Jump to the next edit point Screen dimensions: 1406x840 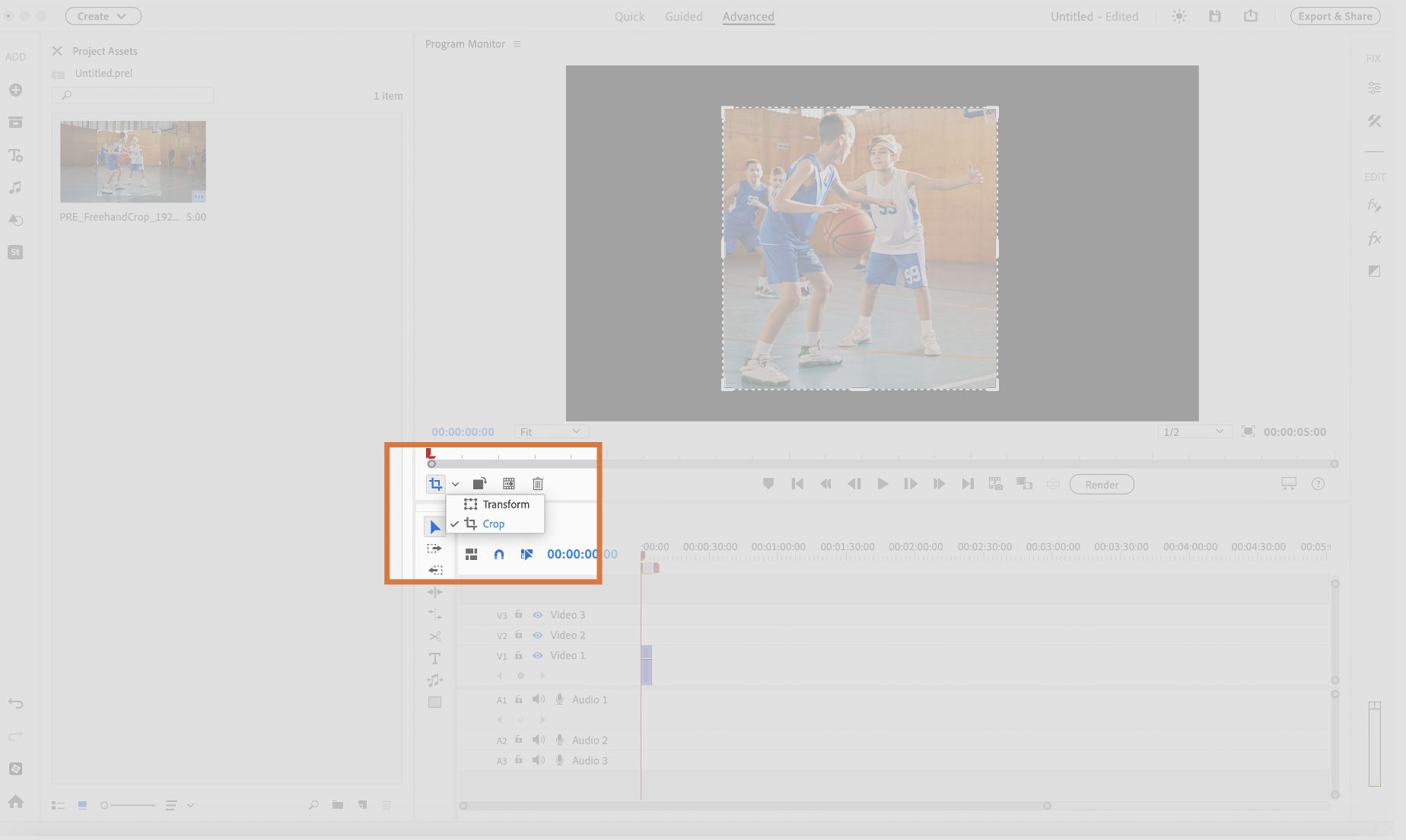click(x=968, y=484)
